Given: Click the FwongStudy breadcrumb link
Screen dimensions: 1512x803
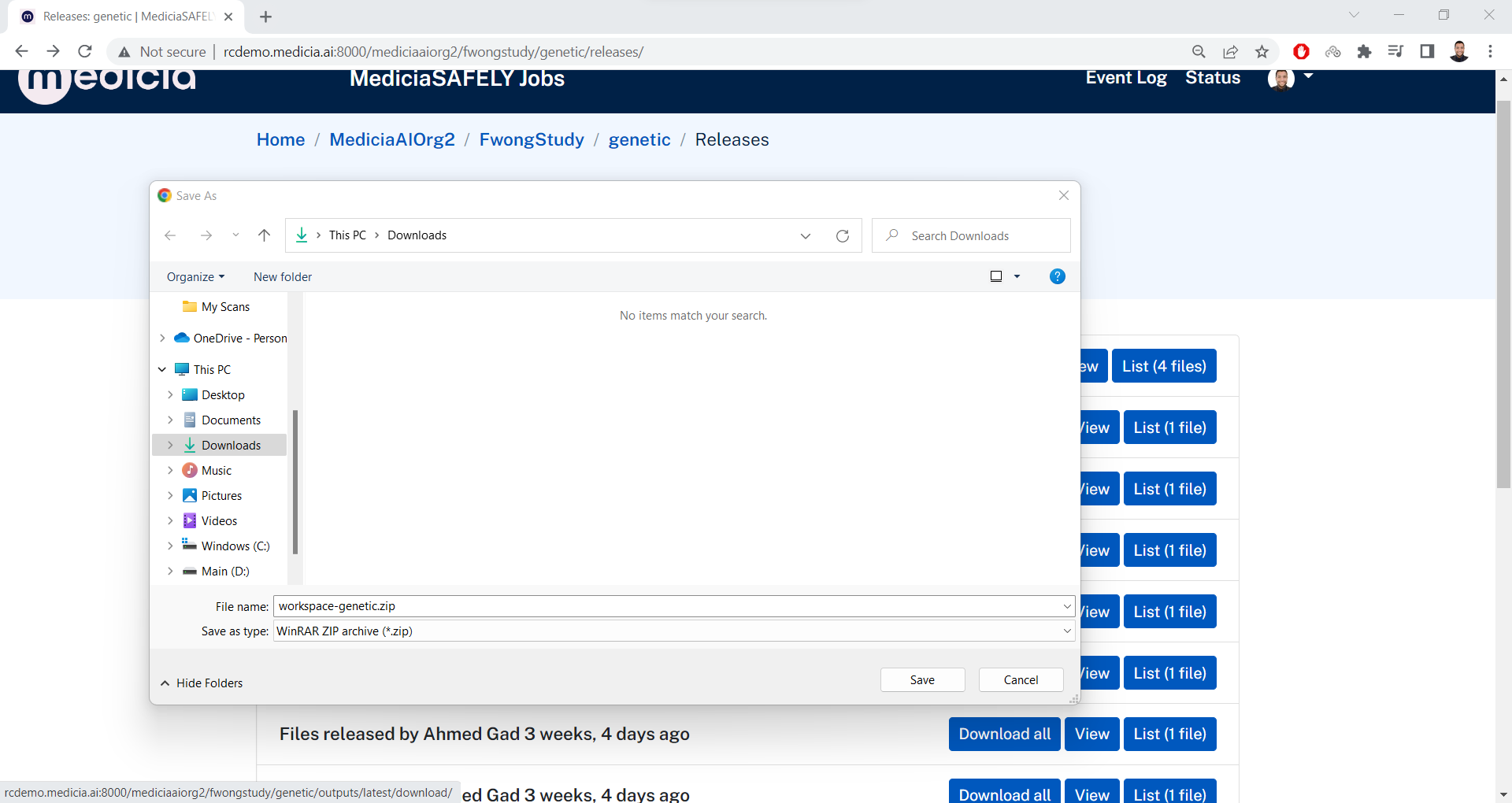Looking at the screenshot, I should [x=532, y=139].
